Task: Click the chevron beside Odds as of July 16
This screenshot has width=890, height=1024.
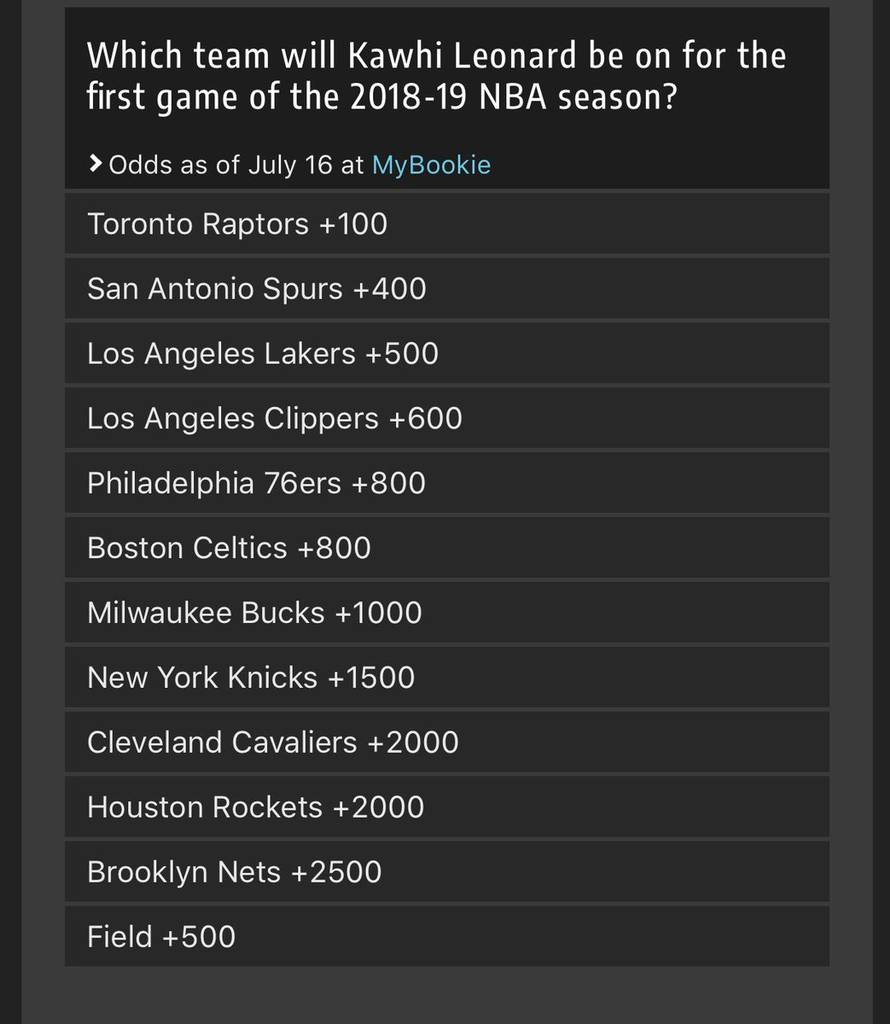Action: click(x=95, y=164)
